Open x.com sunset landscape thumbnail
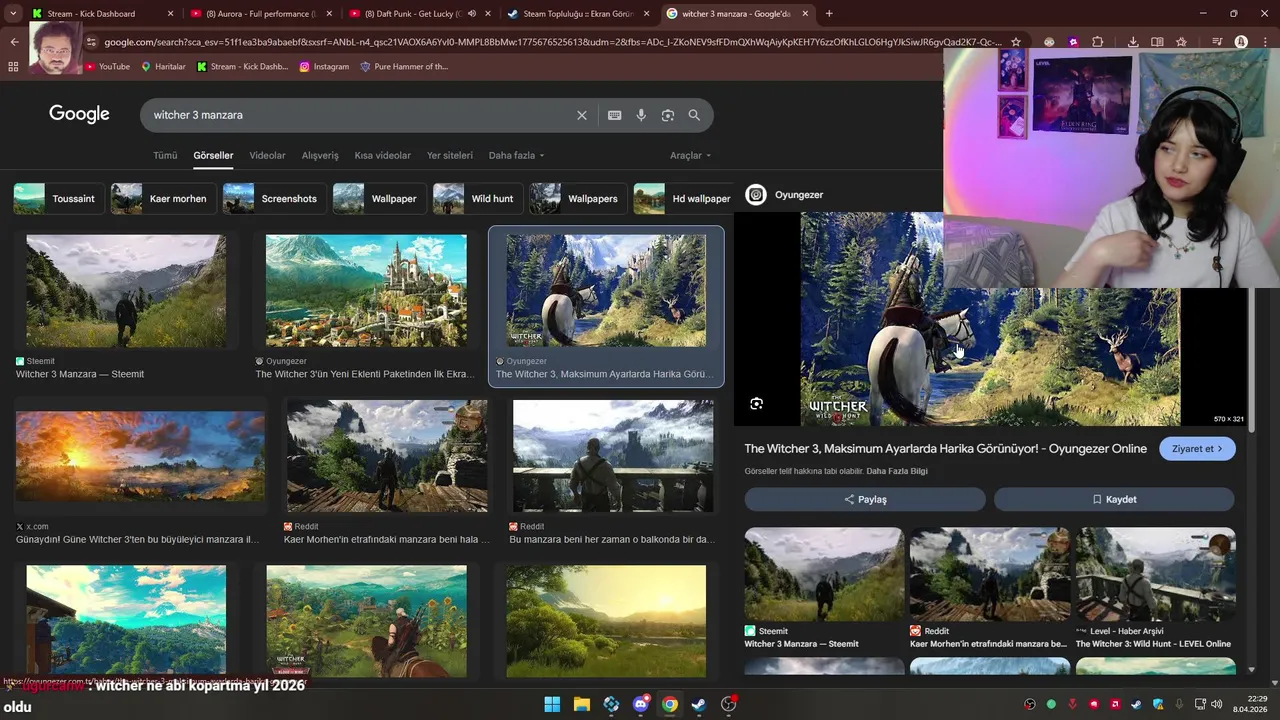Viewport: 1280px width, 720px height. pos(140,456)
